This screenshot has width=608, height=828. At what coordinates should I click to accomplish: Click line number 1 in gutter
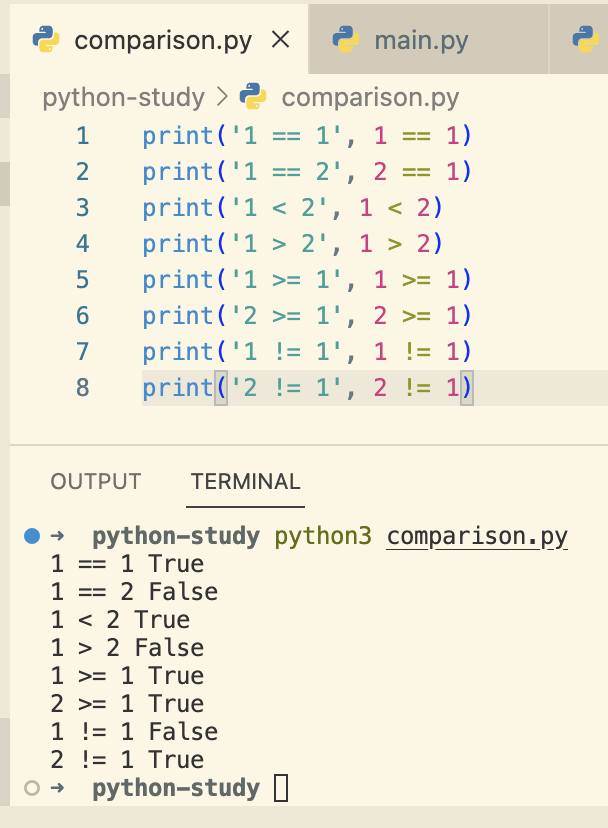[x=82, y=136]
